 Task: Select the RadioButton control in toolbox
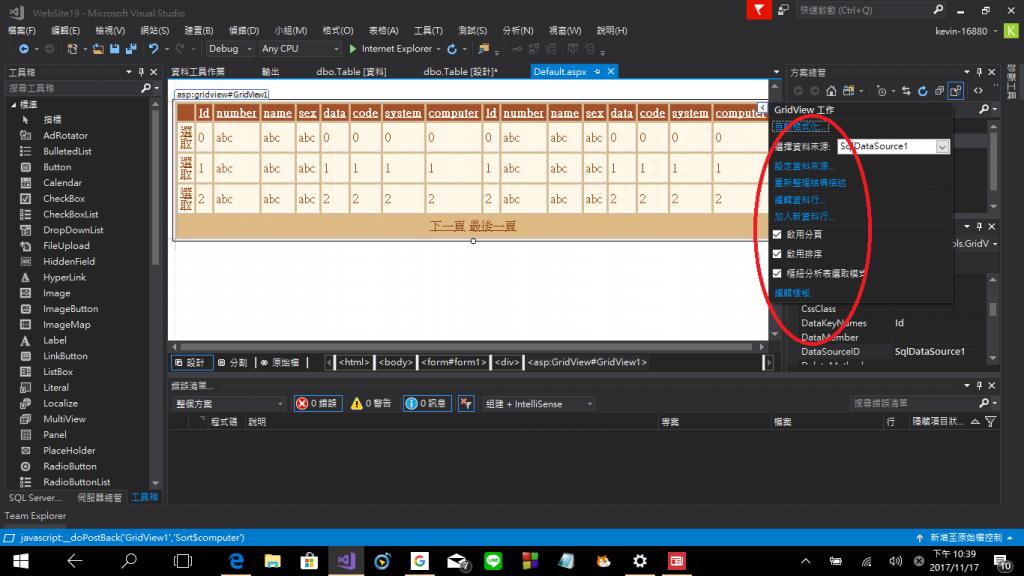tap(69, 466)
